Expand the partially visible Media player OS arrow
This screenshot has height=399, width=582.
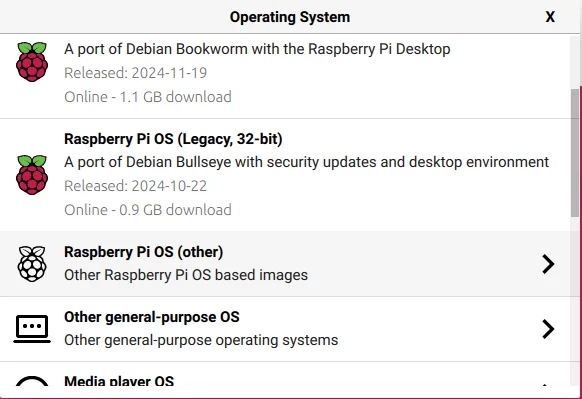[545, 385]
